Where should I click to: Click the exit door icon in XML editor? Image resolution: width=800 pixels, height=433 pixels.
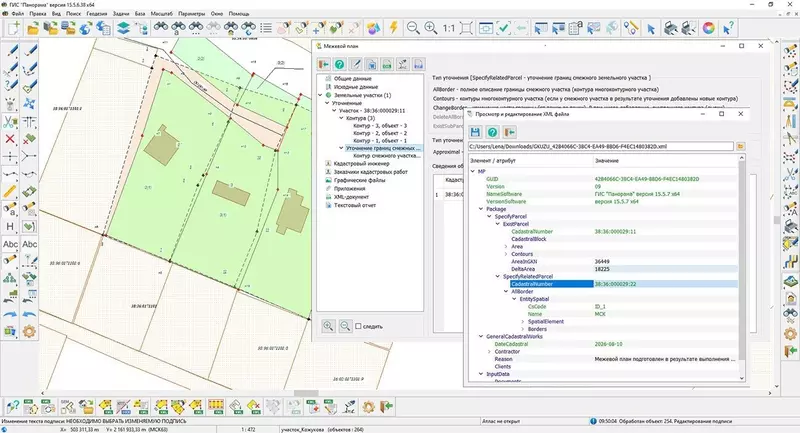[x=509, y=133]
